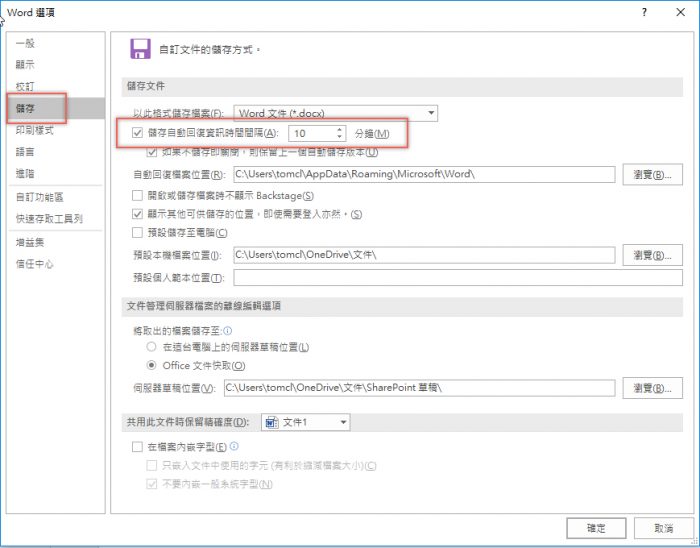Open the 文件1 document dropdown
The height and width of the screenshot is (548, 700).
(306, 422)
